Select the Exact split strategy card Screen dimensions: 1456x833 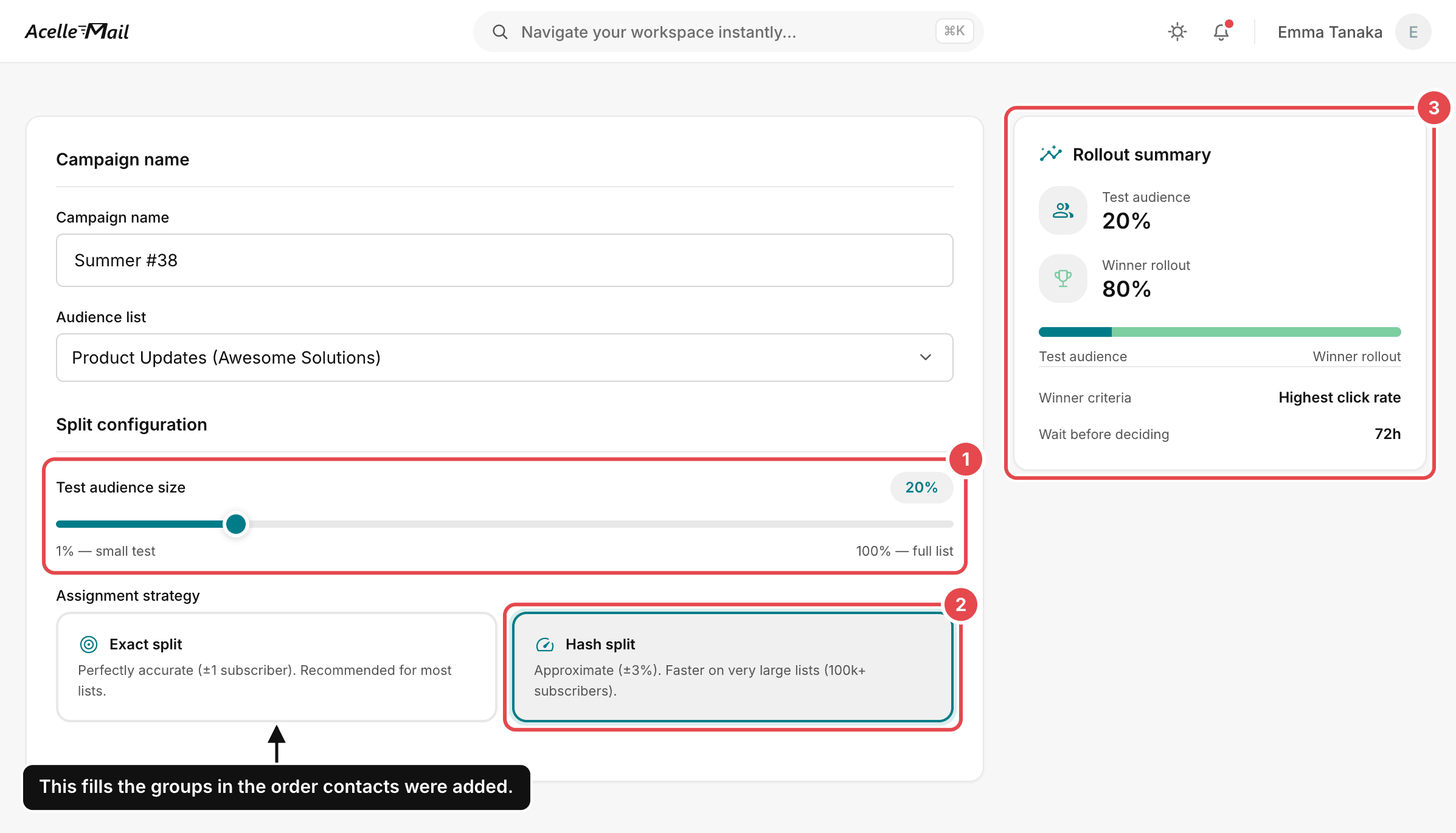click(277, 667)
